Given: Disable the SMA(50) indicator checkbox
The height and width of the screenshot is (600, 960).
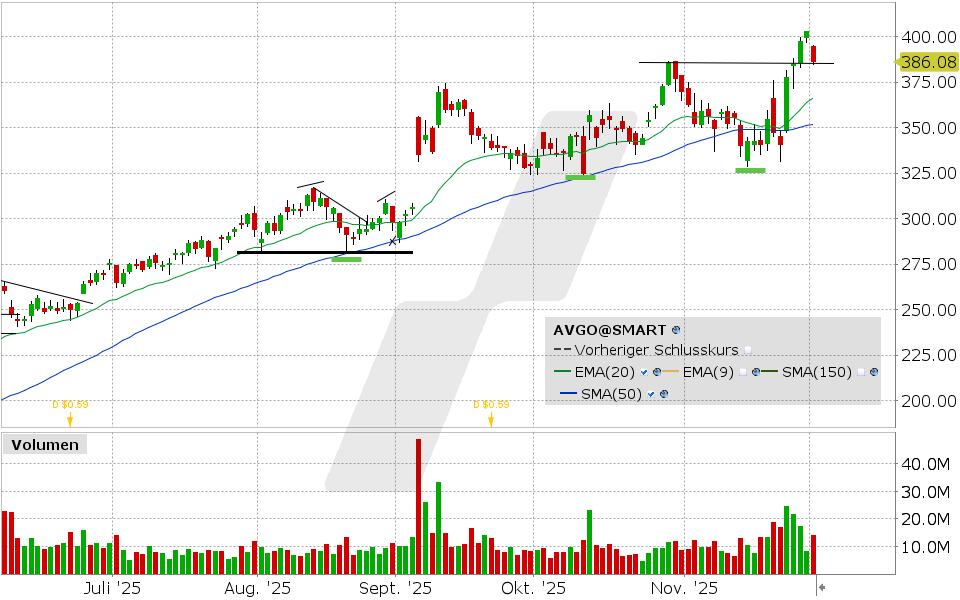Looking at the screenshot, I should tap(649, 393).
